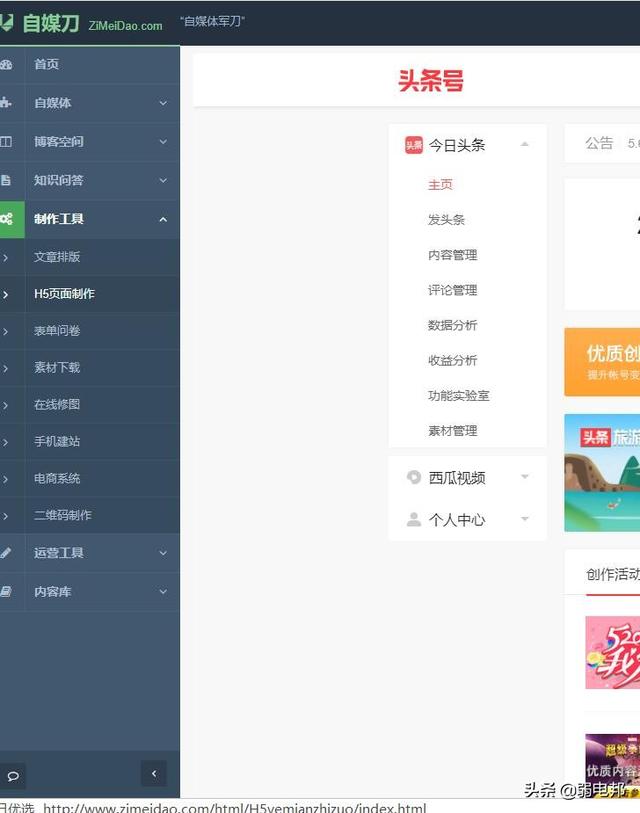The height and width of the screenshot is (813, 640).
Task: Click the 头条号 header title
Action: [x=430, y=81]
